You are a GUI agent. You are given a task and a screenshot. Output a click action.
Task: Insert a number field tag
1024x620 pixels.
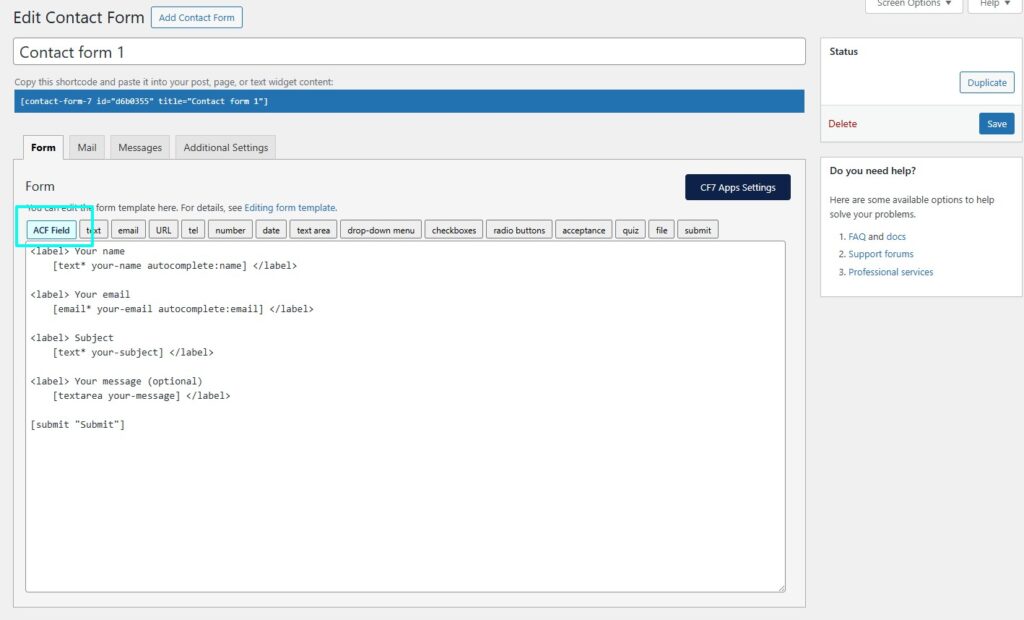(230, 230)
